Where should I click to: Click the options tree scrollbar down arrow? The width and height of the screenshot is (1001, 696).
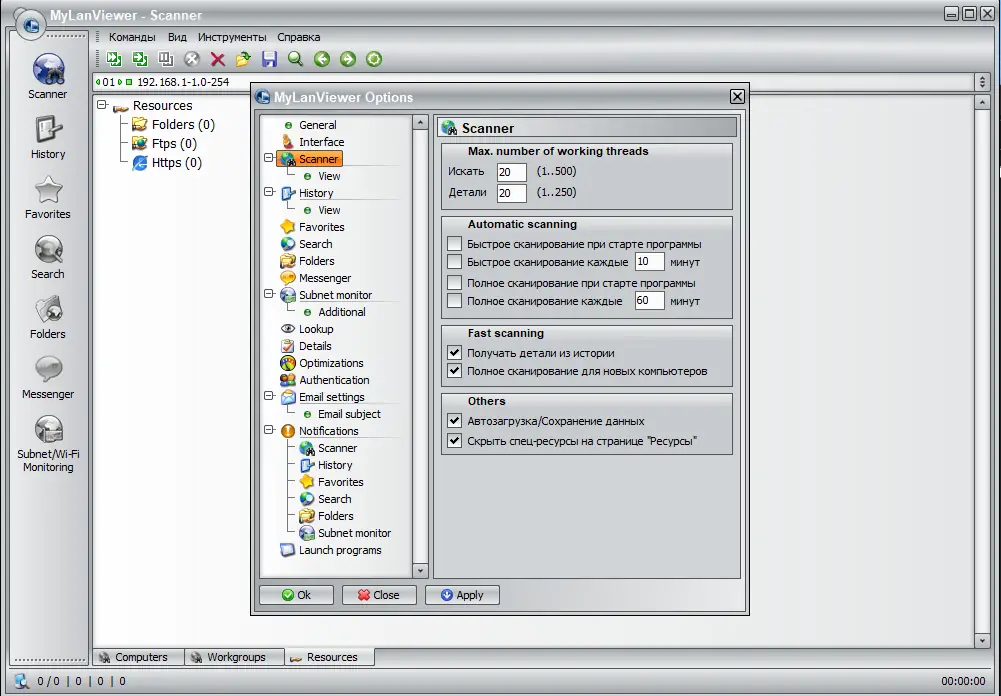click(x=420, y=570)
